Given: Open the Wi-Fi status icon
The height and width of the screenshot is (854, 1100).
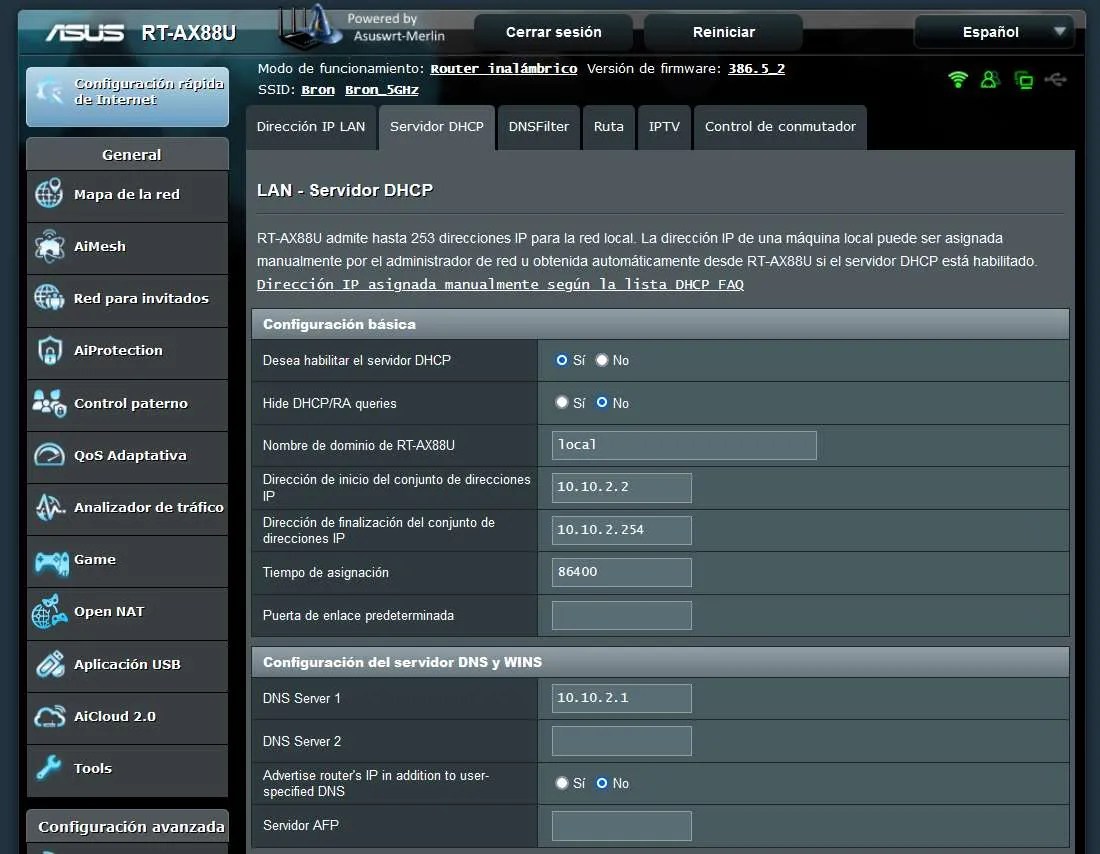Looking at the screenshot, I should click(958, 79).
